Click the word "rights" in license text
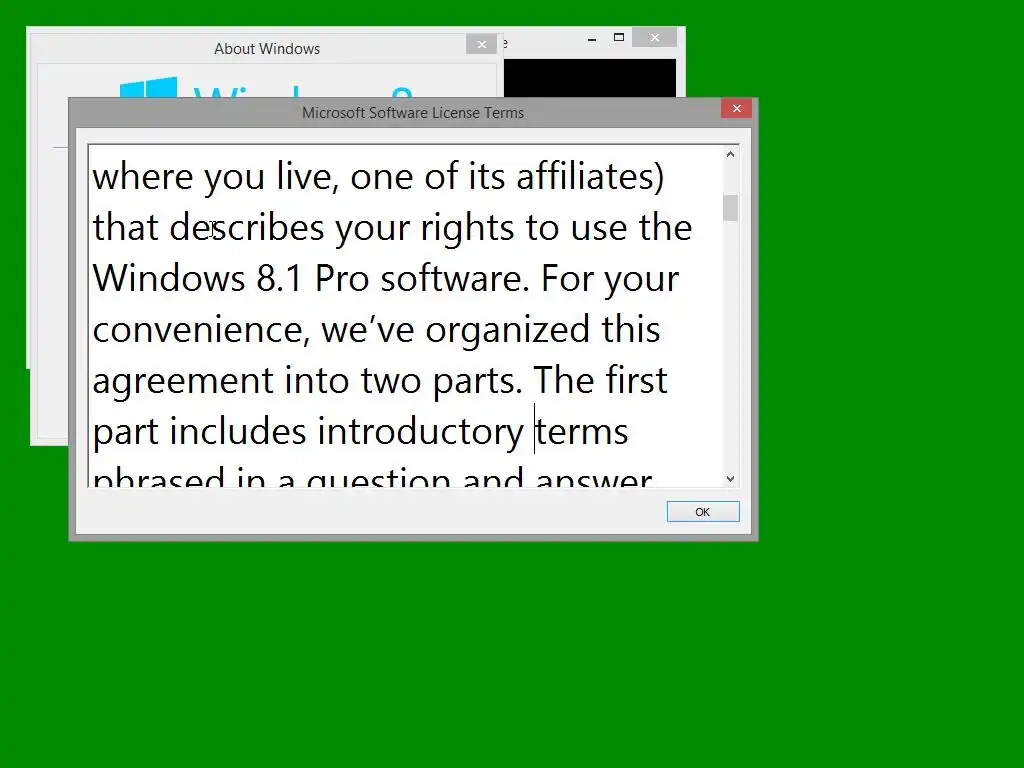Image resolution: width=1024 pixels, height=768 pixels. [x=467, y=229]
